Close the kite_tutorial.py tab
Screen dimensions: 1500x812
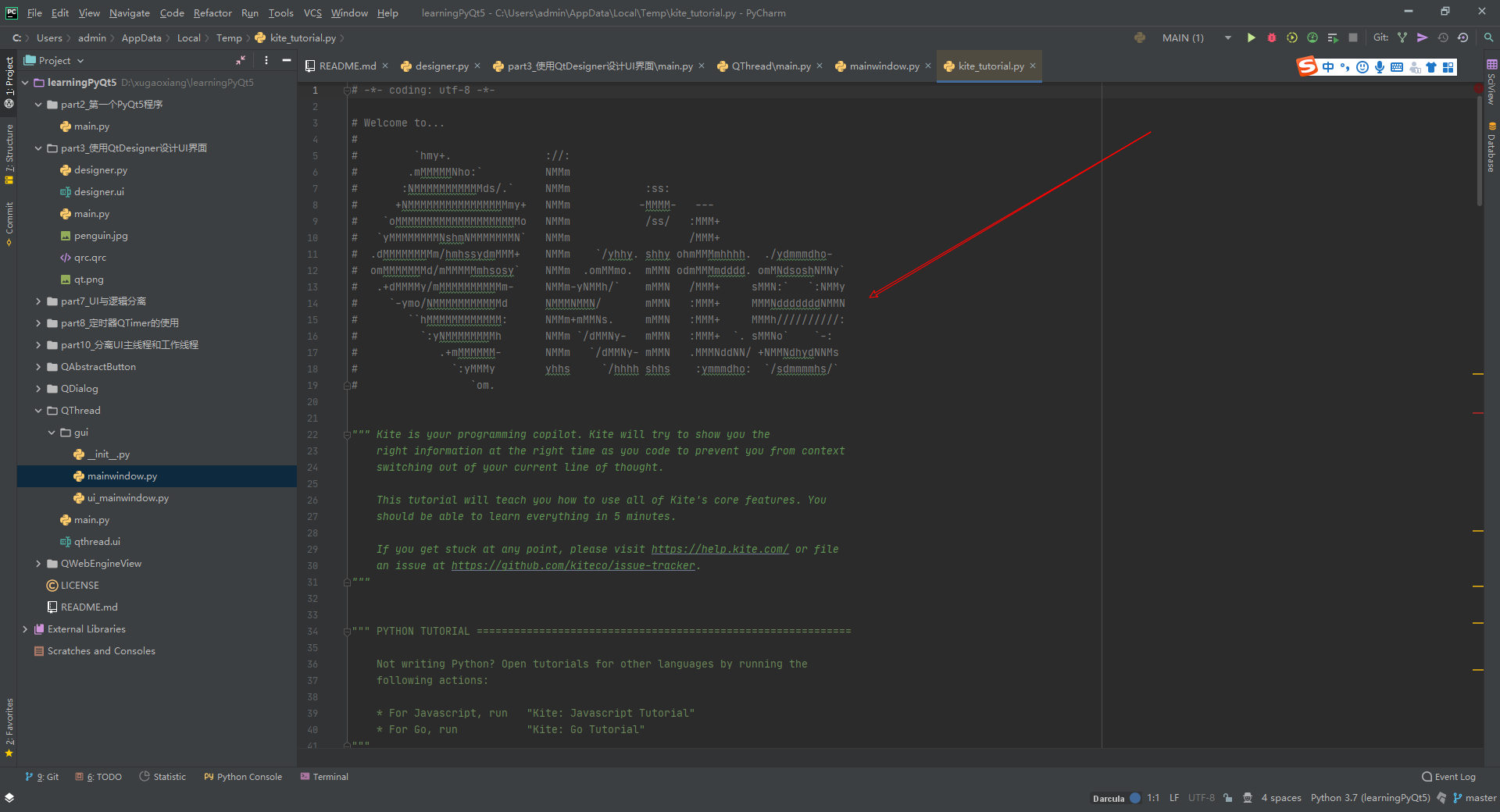click(1033, 66)
